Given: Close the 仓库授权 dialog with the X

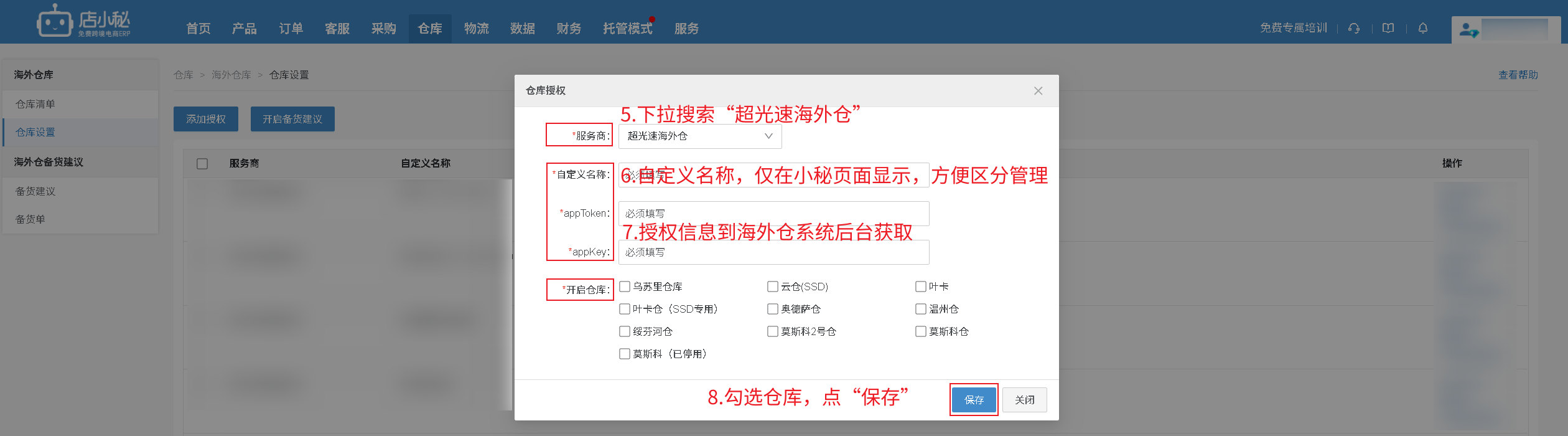Looking at the screenshot, I should click(x=1038, y=91).
